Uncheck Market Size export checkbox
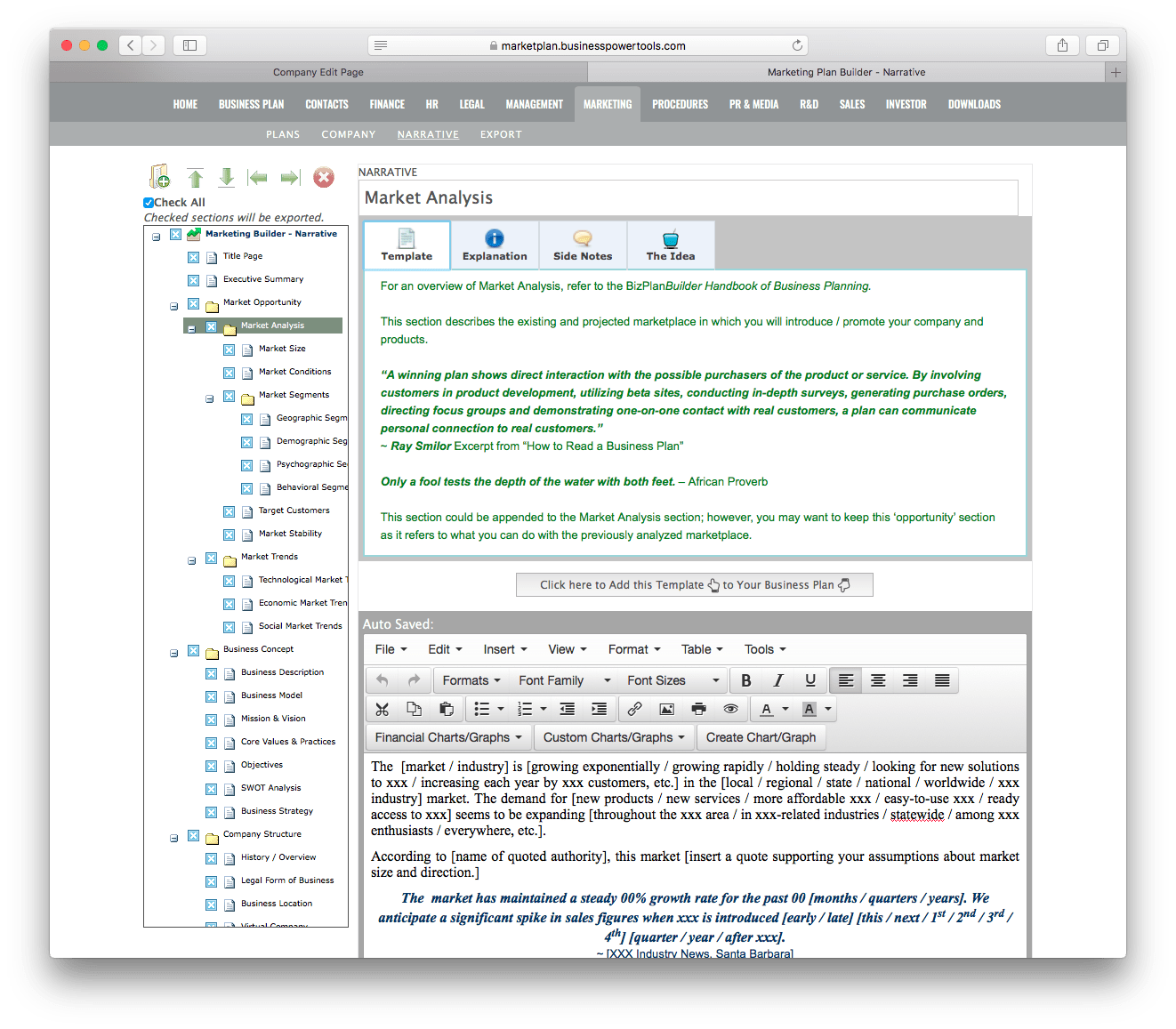 coord(229,350)
